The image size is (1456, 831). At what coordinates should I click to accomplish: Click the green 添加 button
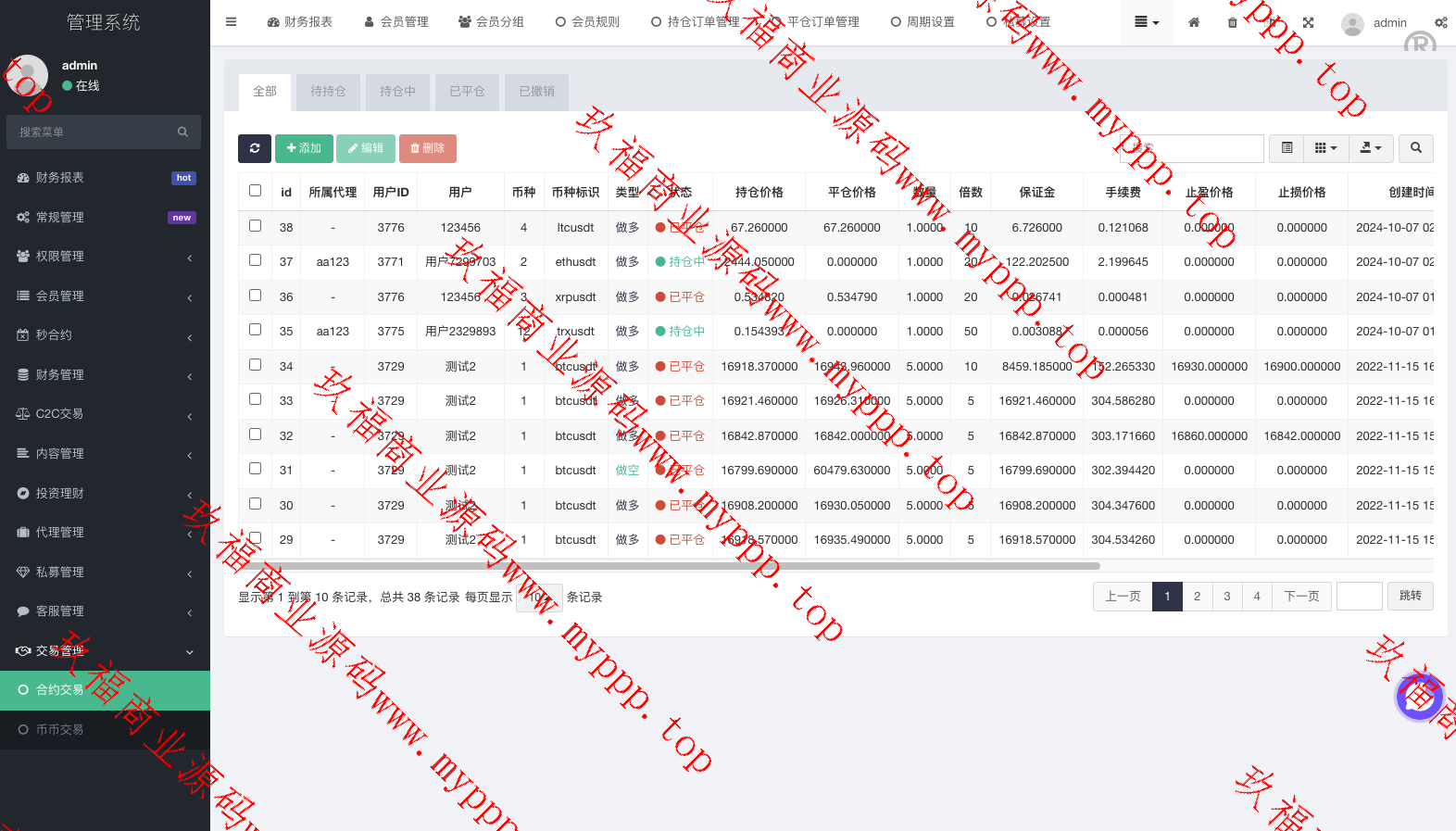click(304, 148)
